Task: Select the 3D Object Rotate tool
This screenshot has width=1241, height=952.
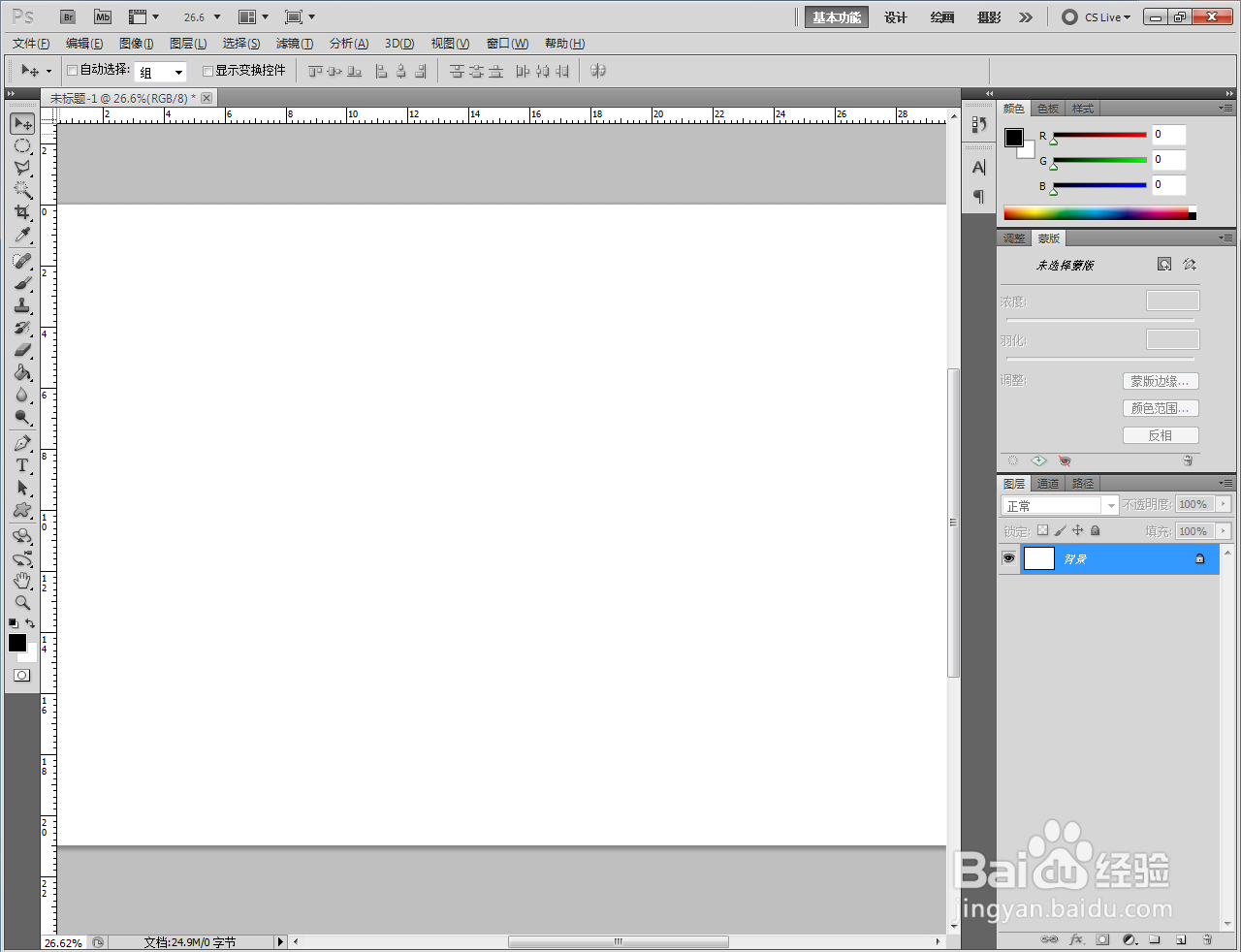Action: (22, 536)
